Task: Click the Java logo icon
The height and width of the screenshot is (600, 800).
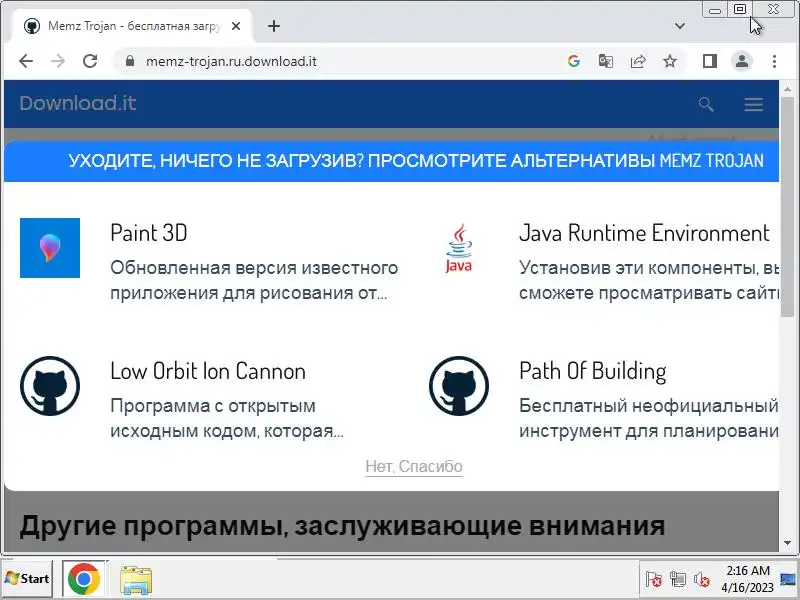Action: click(459, 248)
